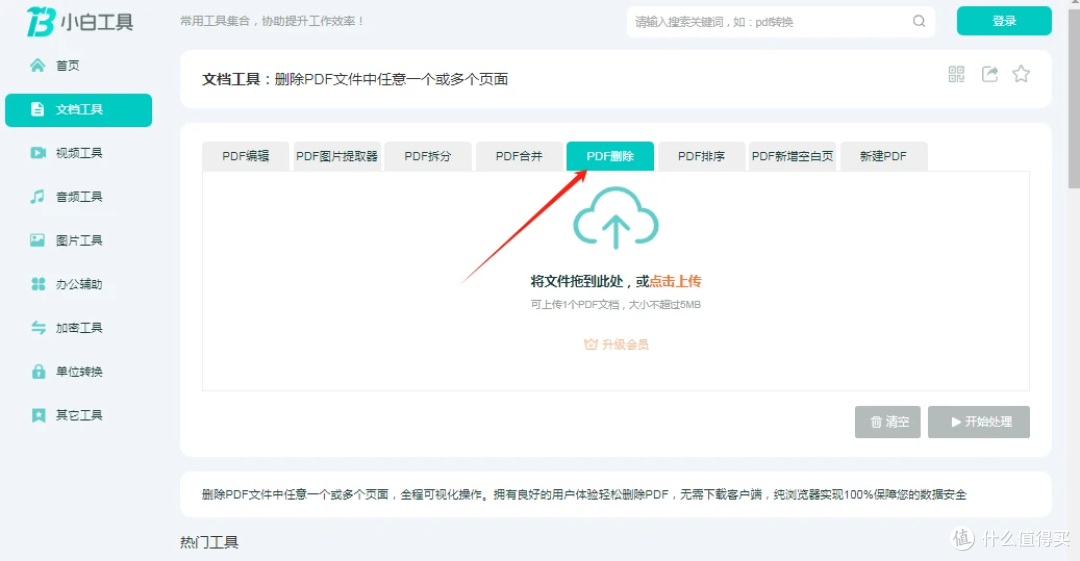Screen dimensions: 1080x561
Task: Click the 热门工具 heading text
Action: pos(209,542)
